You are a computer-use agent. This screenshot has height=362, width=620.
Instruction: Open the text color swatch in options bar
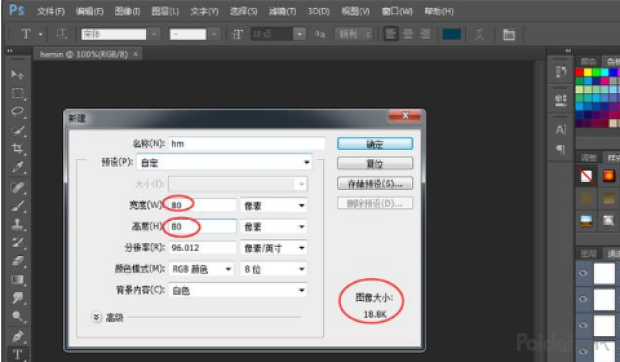[x=452, y=34]
